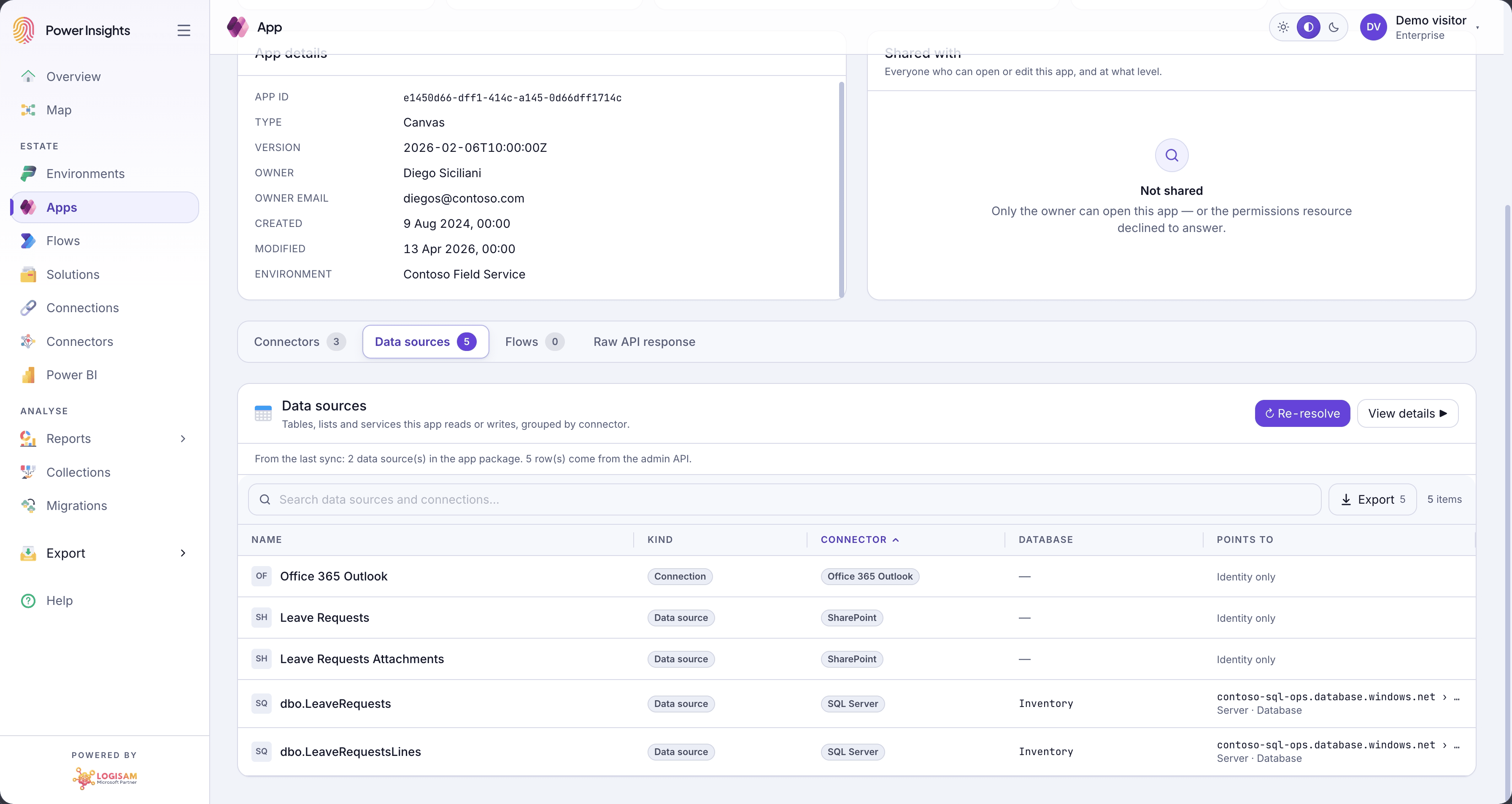Click the Collections sidebar icon
The image size is (1512, 804).
(x=28, y=472)
